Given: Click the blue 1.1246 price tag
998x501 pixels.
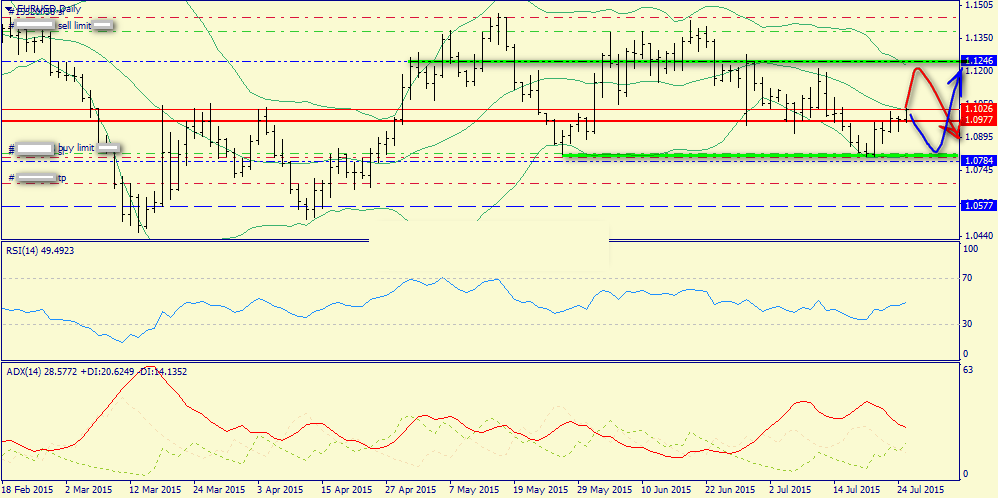Looking at the screenshot, I should tap(978, 61).
